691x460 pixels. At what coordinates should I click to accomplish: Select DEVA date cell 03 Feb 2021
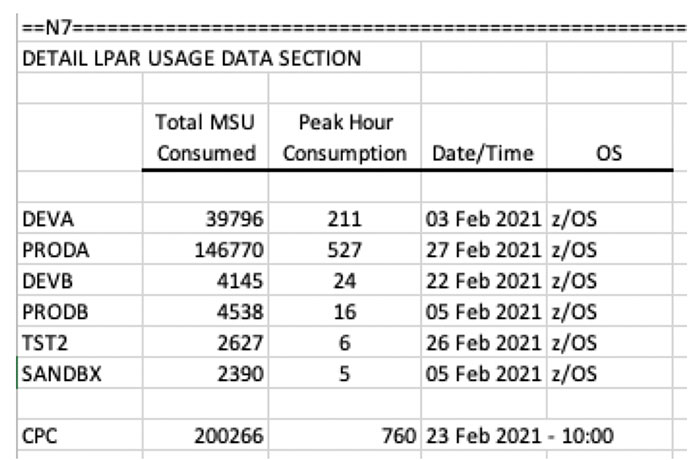(x=484, y=219)
